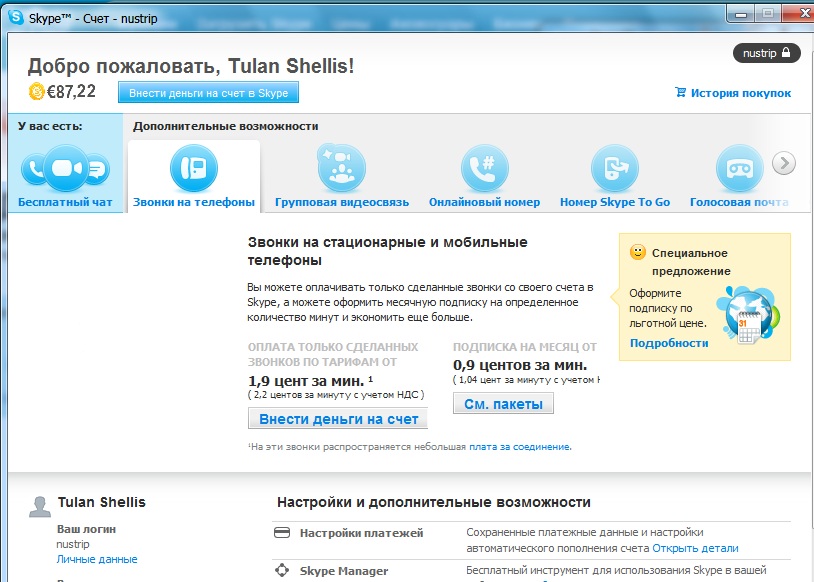
Task: Click the Skype Manager heading
Action: click(344, 571)
